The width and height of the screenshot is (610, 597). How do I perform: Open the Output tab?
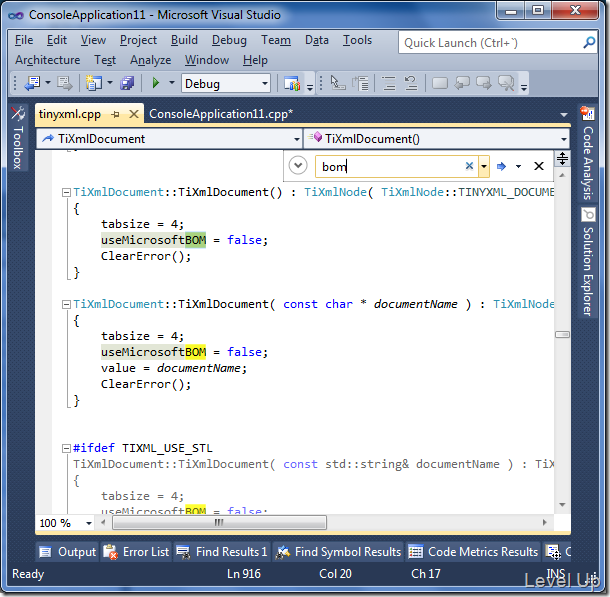pyautogui.click(x=68, y=552)
